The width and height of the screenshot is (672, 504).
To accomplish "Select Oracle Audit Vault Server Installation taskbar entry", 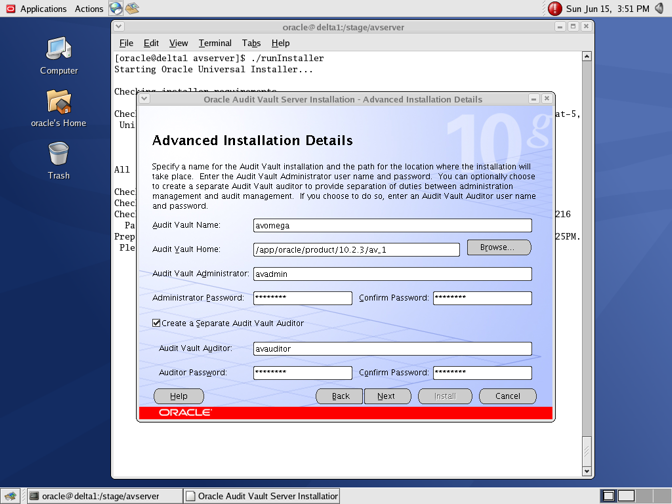I will tap(261, 496).
